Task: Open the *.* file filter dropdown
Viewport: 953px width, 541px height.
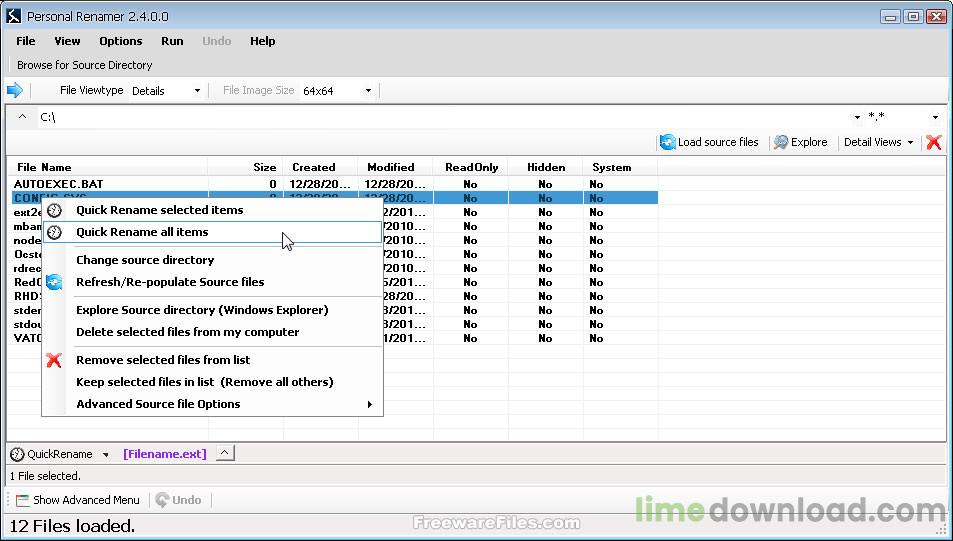Action: [935, 117]
